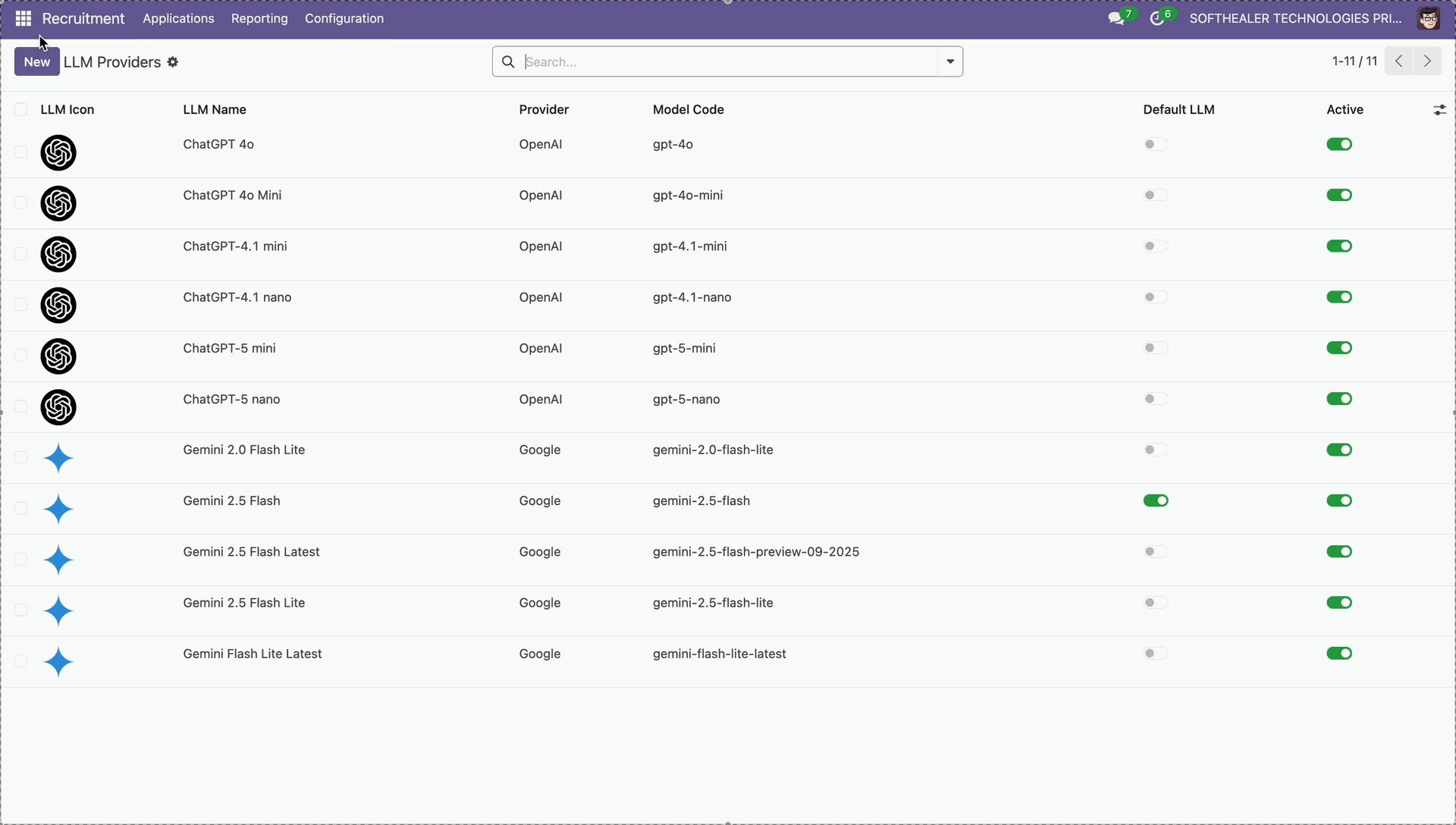
Task: Enable Default LLM for ChatGPT 4o Mini
Action: (x=1156, y=196)
